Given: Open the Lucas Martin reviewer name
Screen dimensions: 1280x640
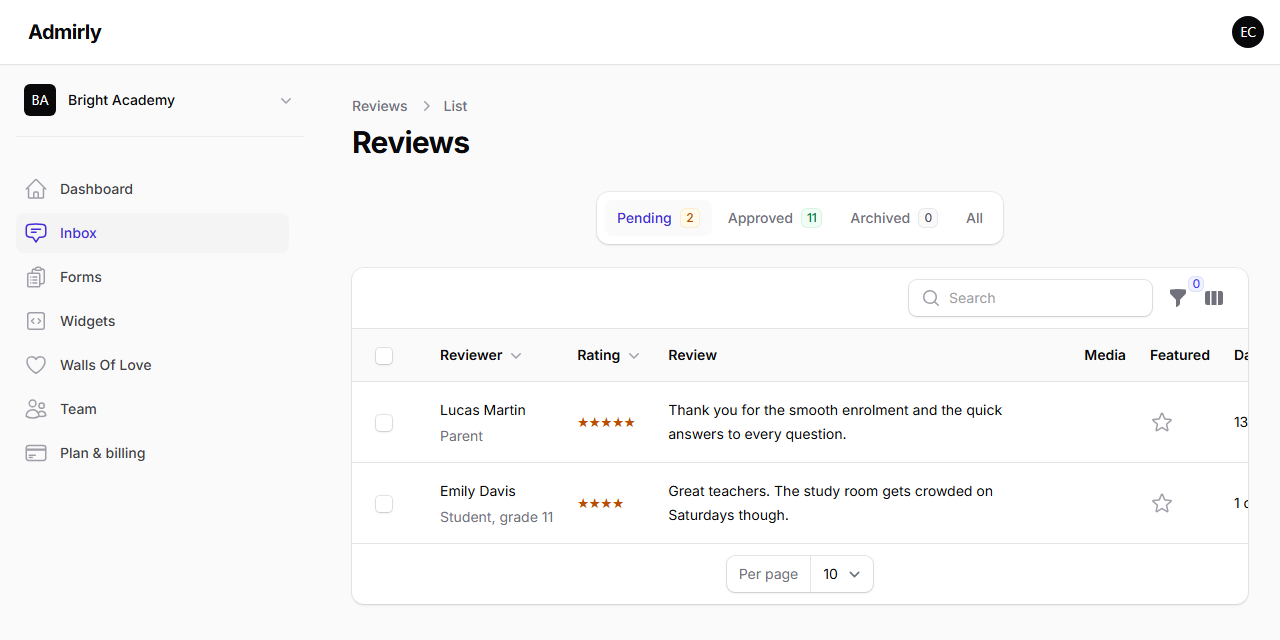Looking at the screenshot, I should [x=483, y=410].
